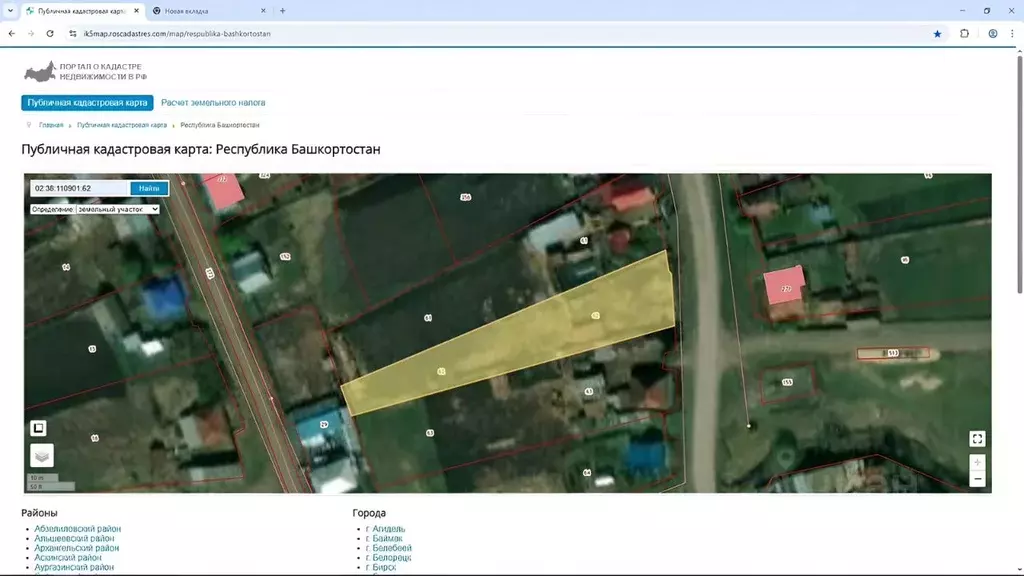Switch to the 'Новая вкладка' tab
Viewport: 1024px width, 576px height.
210,11
